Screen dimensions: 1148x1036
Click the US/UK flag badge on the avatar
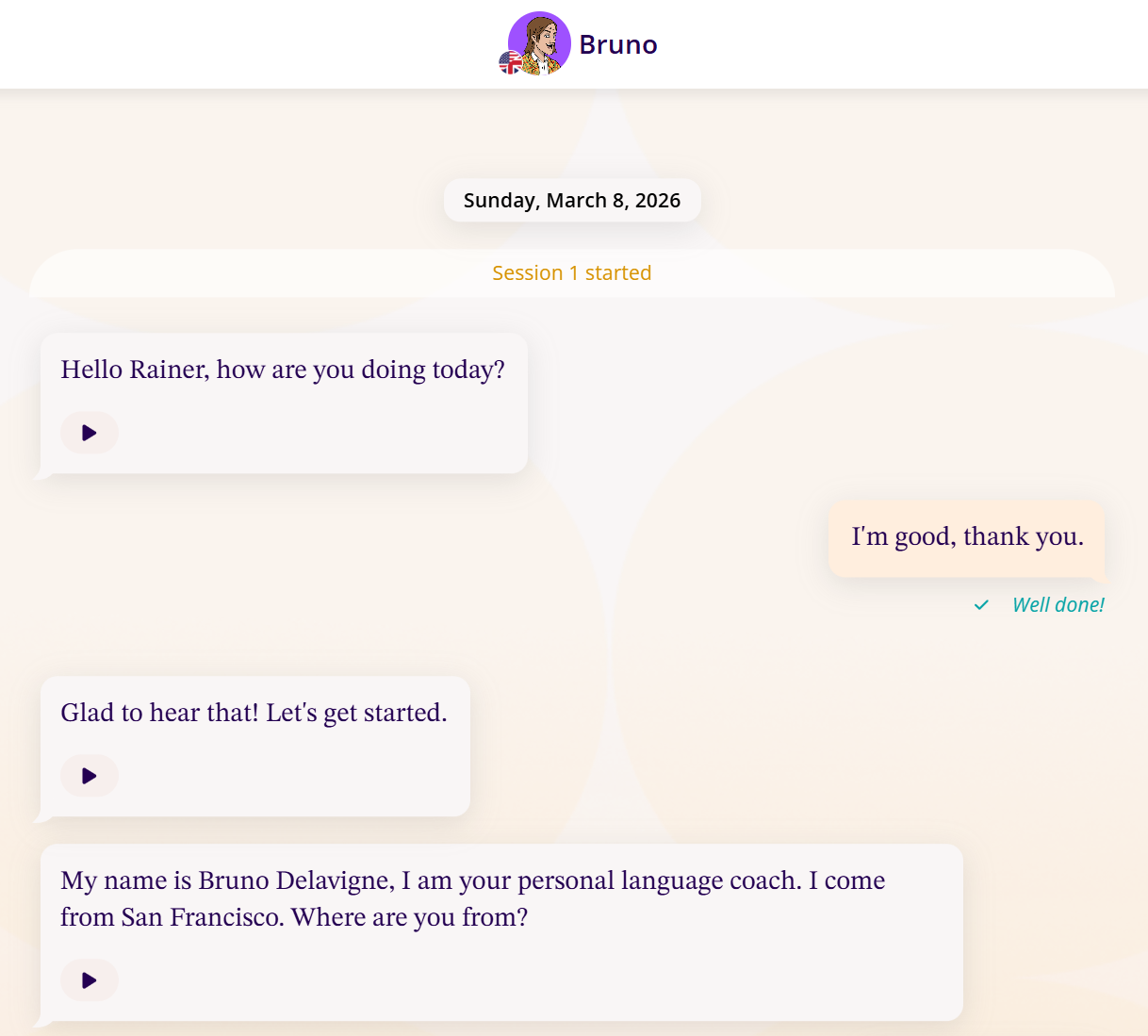(510, 63)
